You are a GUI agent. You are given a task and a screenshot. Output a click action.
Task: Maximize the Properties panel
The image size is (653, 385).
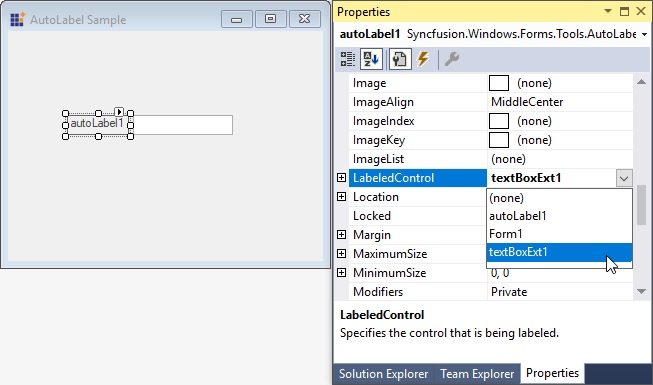[624, 11]
